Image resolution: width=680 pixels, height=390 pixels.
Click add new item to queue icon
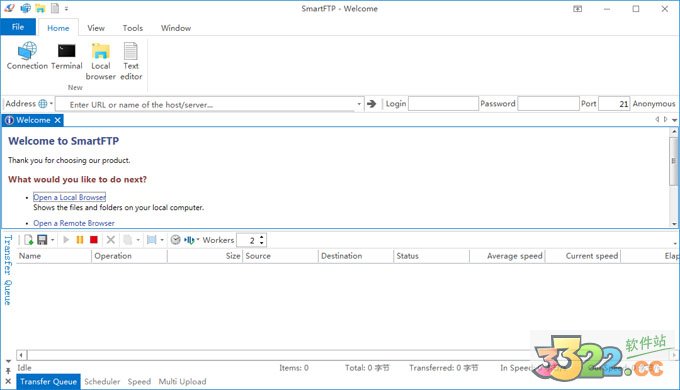(x=29, y=240)
